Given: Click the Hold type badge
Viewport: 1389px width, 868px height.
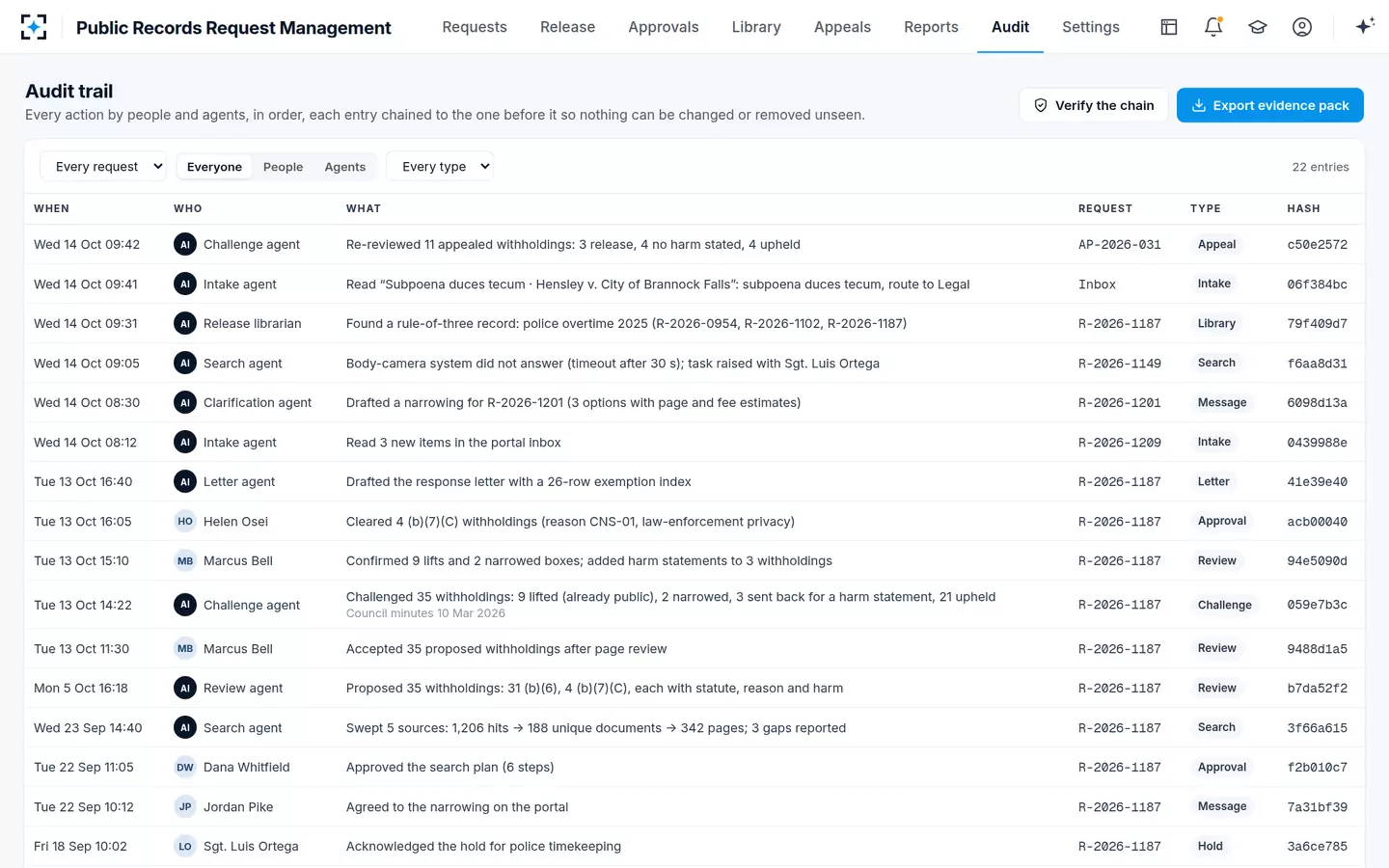Looking at the screenshot, I should click(1211, 846).
